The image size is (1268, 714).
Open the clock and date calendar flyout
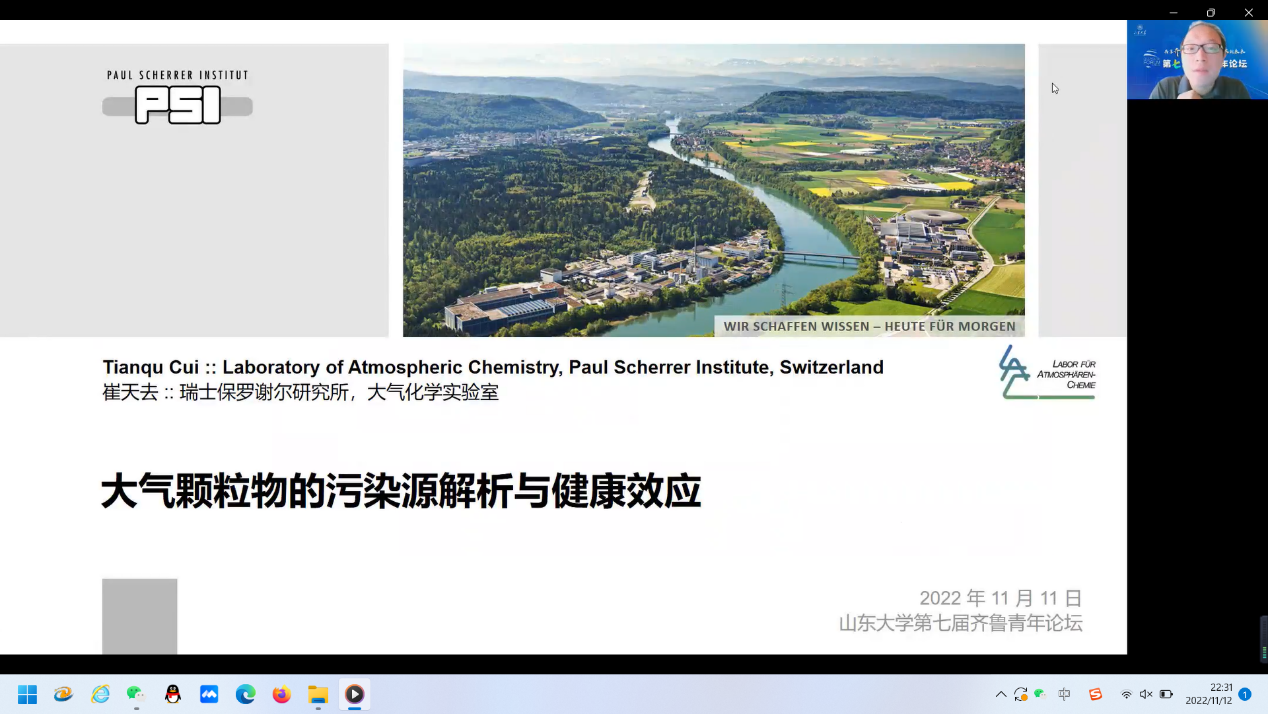(1208, 694)
